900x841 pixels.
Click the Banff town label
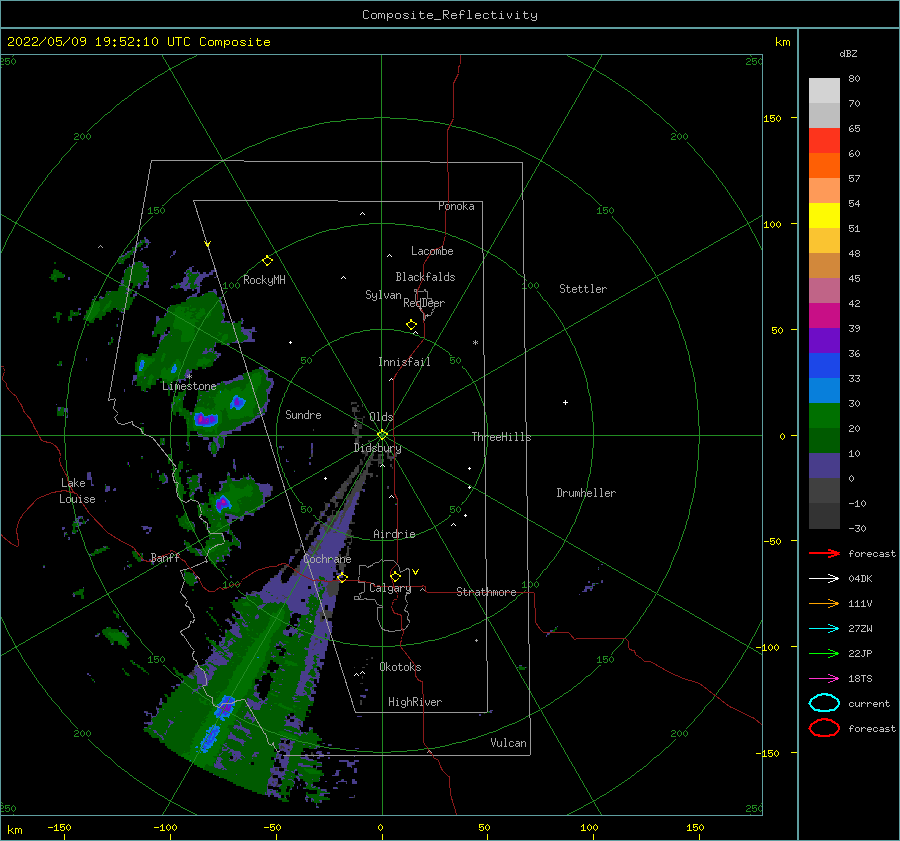tap(165, 557)
